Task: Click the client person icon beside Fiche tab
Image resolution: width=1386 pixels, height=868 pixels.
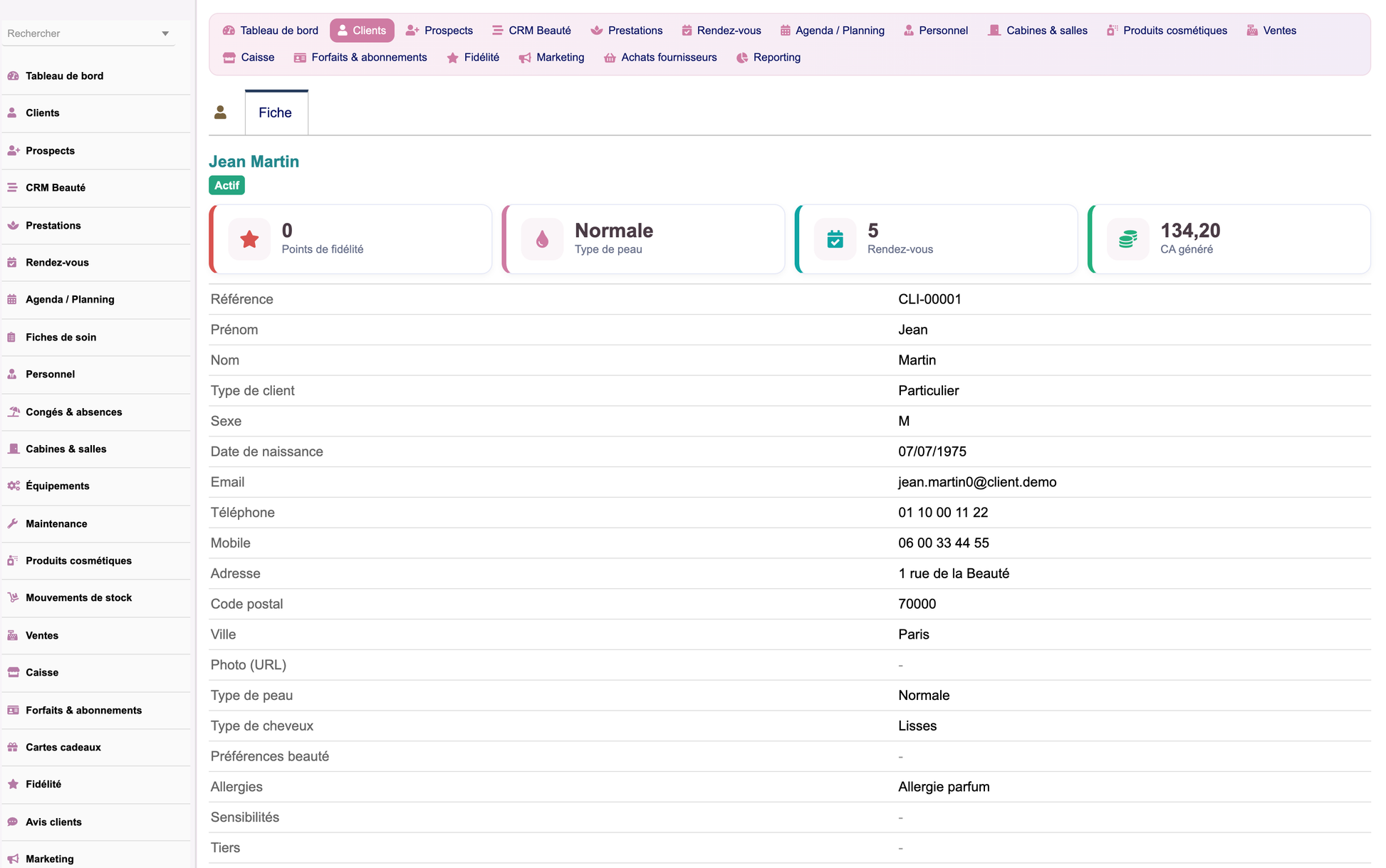Action: point(221,113)
